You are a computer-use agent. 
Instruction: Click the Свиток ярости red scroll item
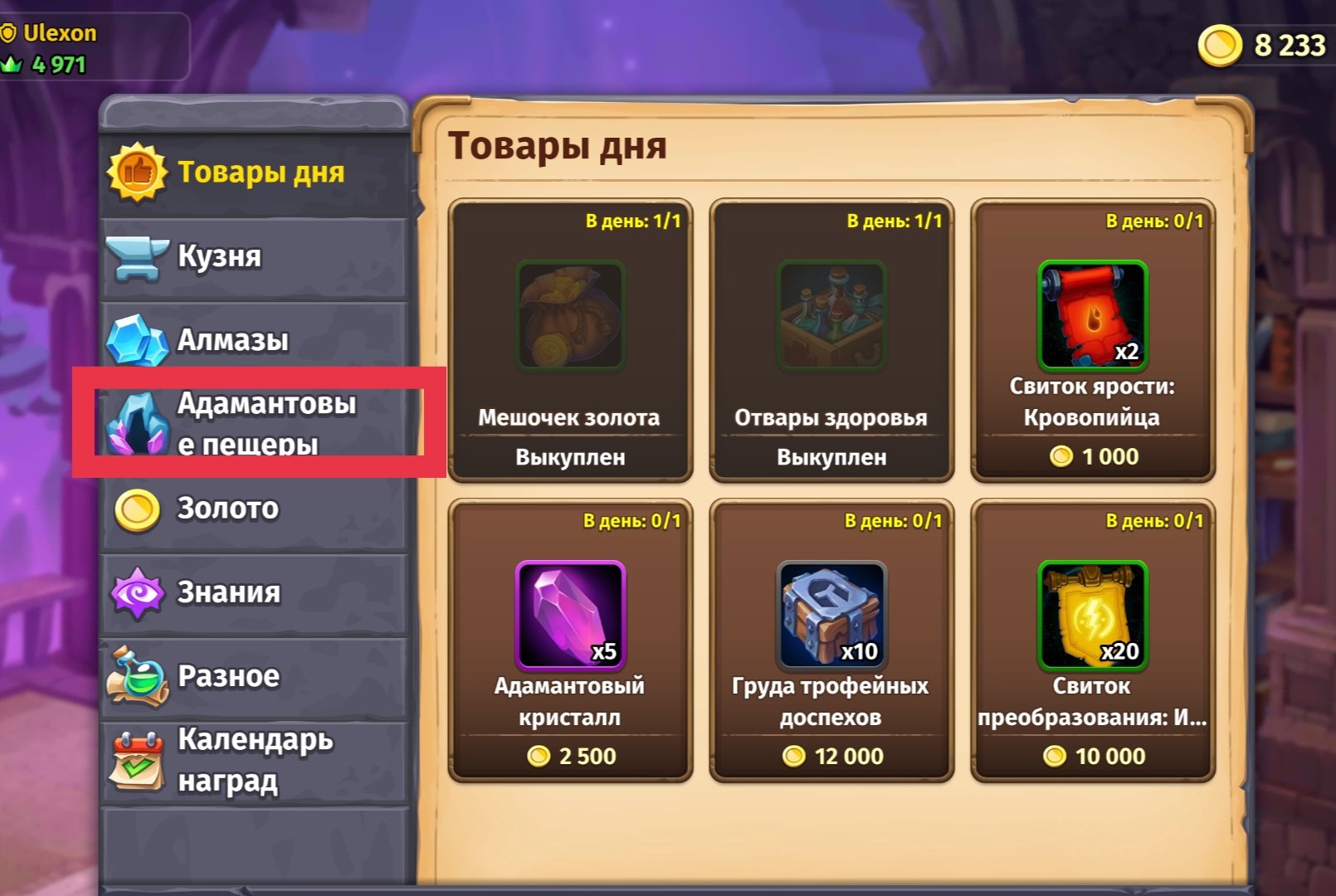tap(1093, 314)
